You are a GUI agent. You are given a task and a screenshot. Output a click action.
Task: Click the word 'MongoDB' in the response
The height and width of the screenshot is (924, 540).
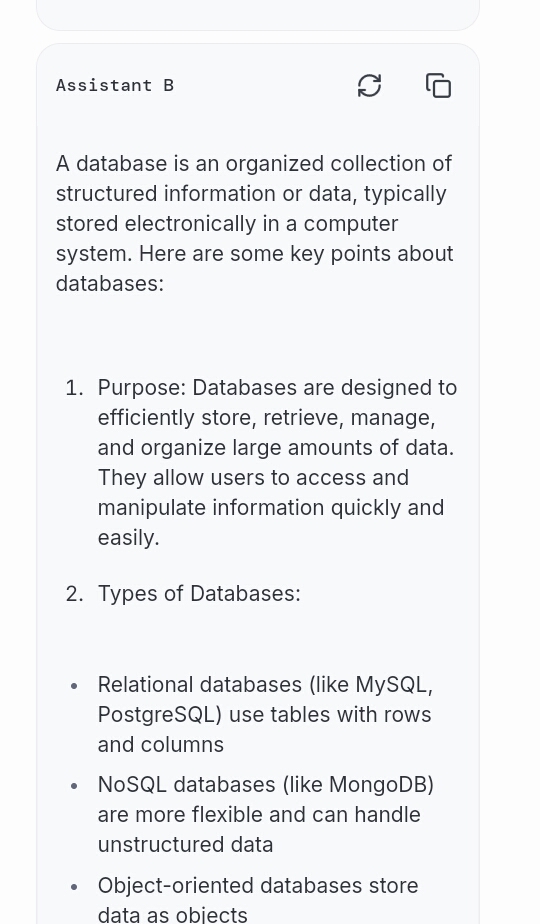coord(378,784)
